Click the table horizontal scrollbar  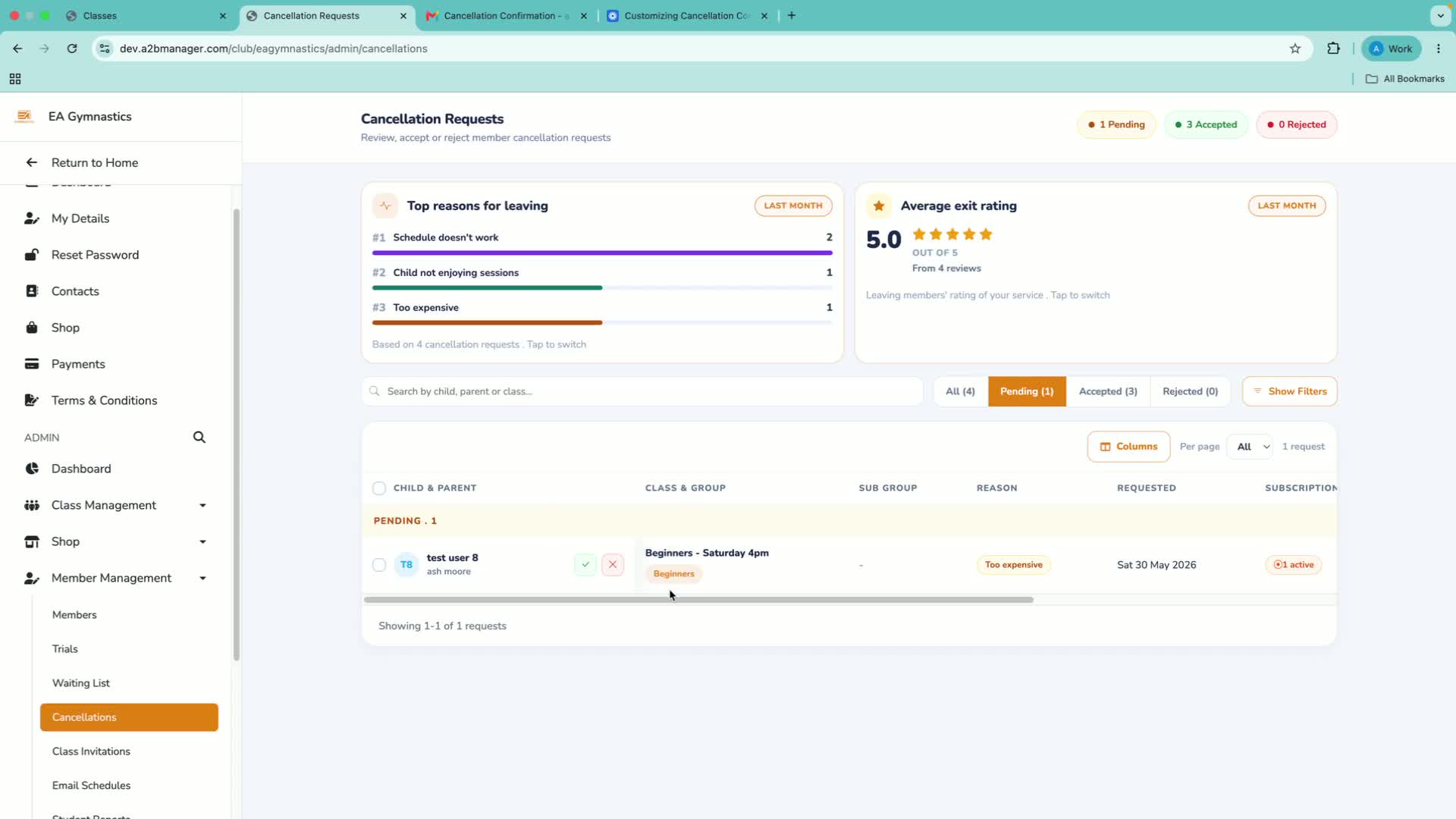tap(698, 600)
